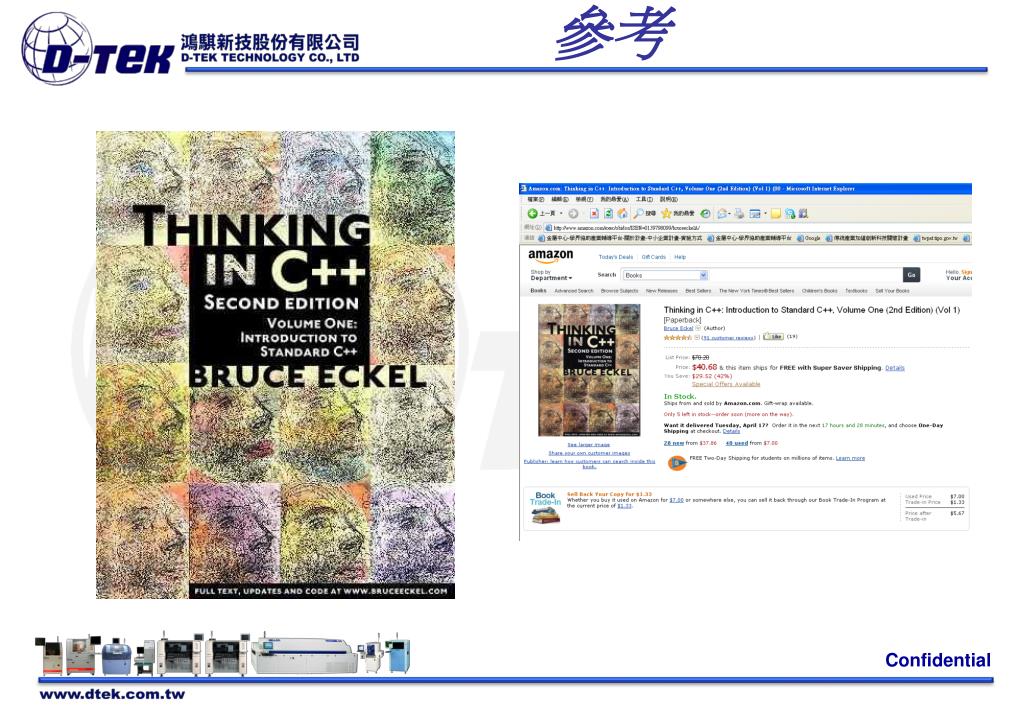Screen dimensions: 1023x708
Task: Click the Edit page toolbar icon
Action: point(755,213)
